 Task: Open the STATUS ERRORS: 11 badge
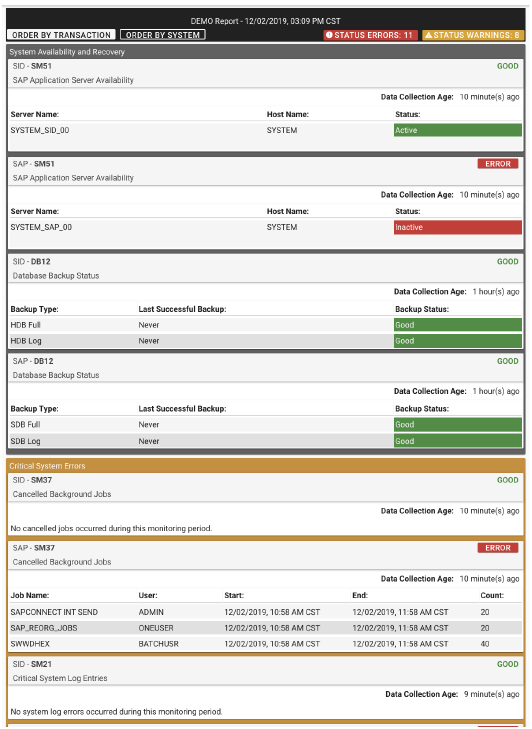click(x=371, y=35)
